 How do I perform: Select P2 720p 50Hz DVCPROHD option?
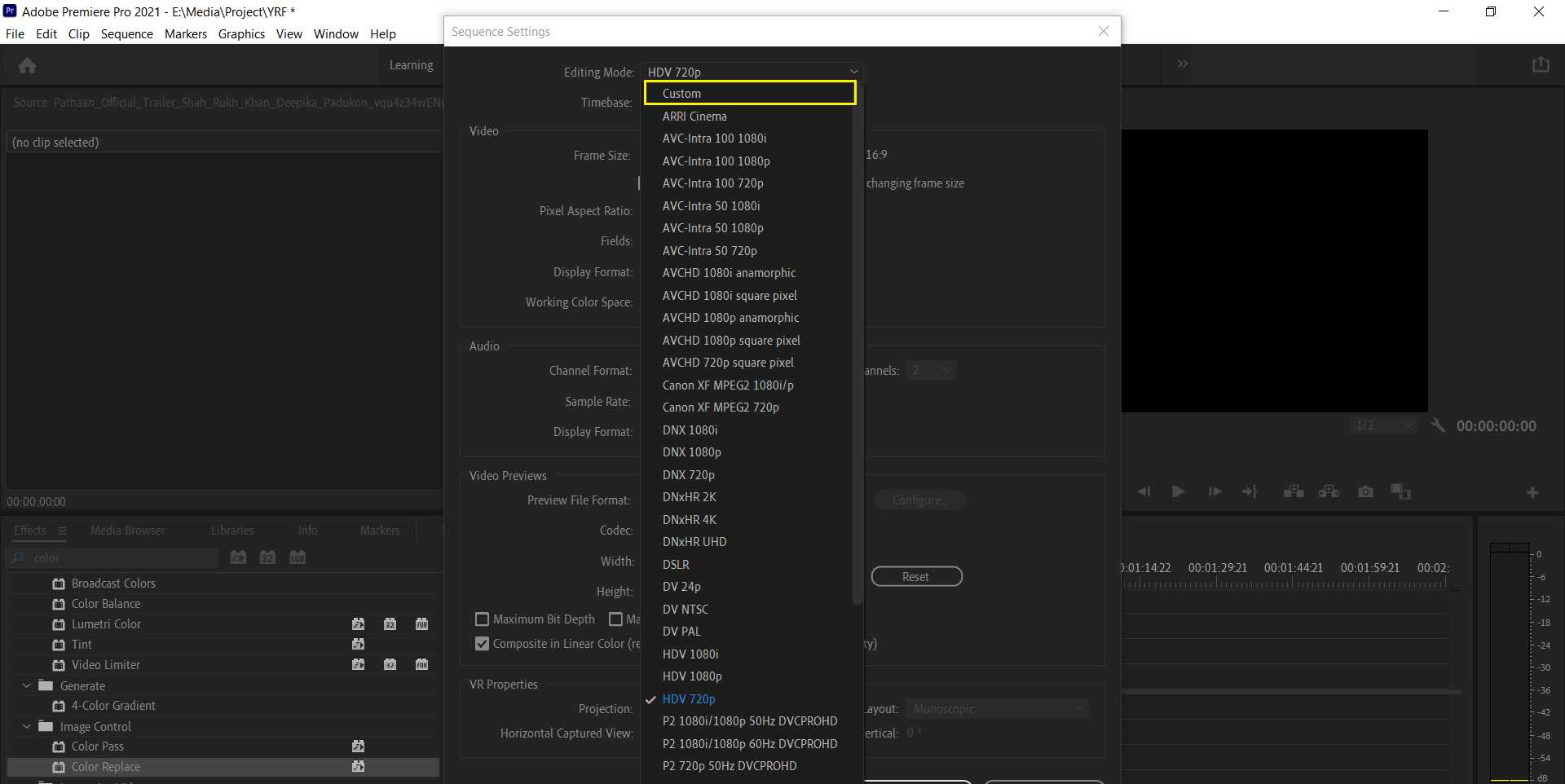[730, 765]
